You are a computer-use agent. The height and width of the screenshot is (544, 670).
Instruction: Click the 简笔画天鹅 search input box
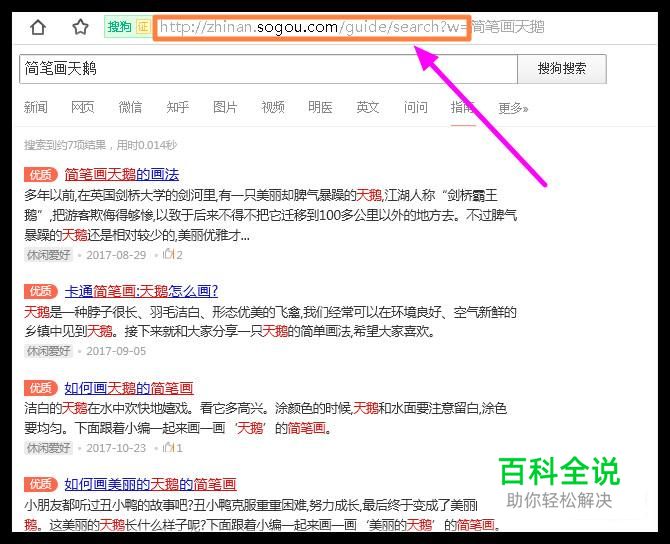[x=268, y=69]
